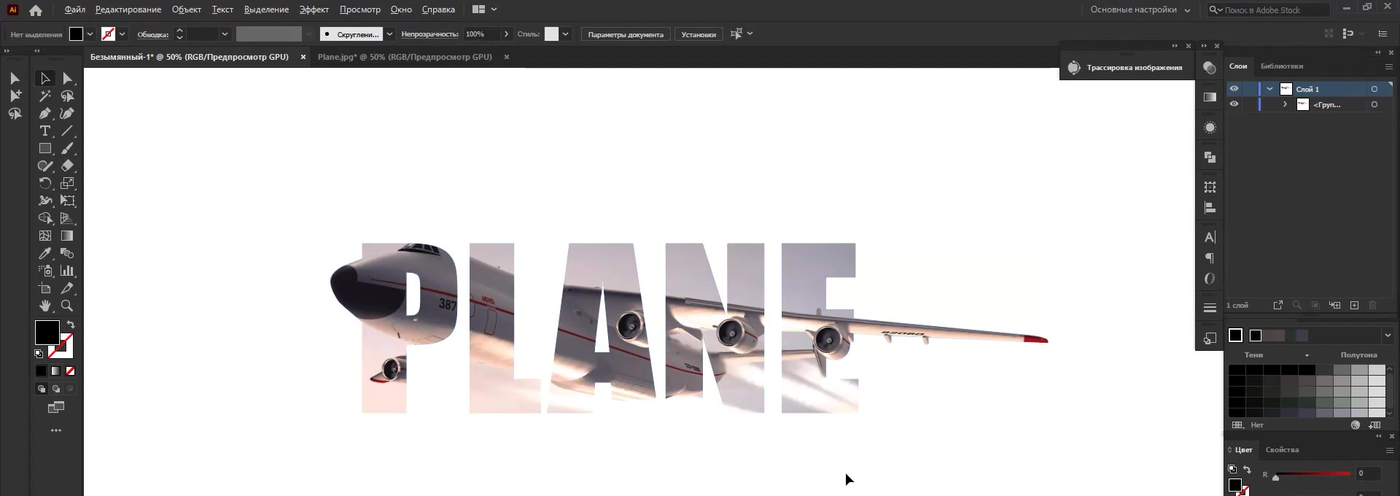
Task: Select the Line Segment tool
Action: pos(67,131)
